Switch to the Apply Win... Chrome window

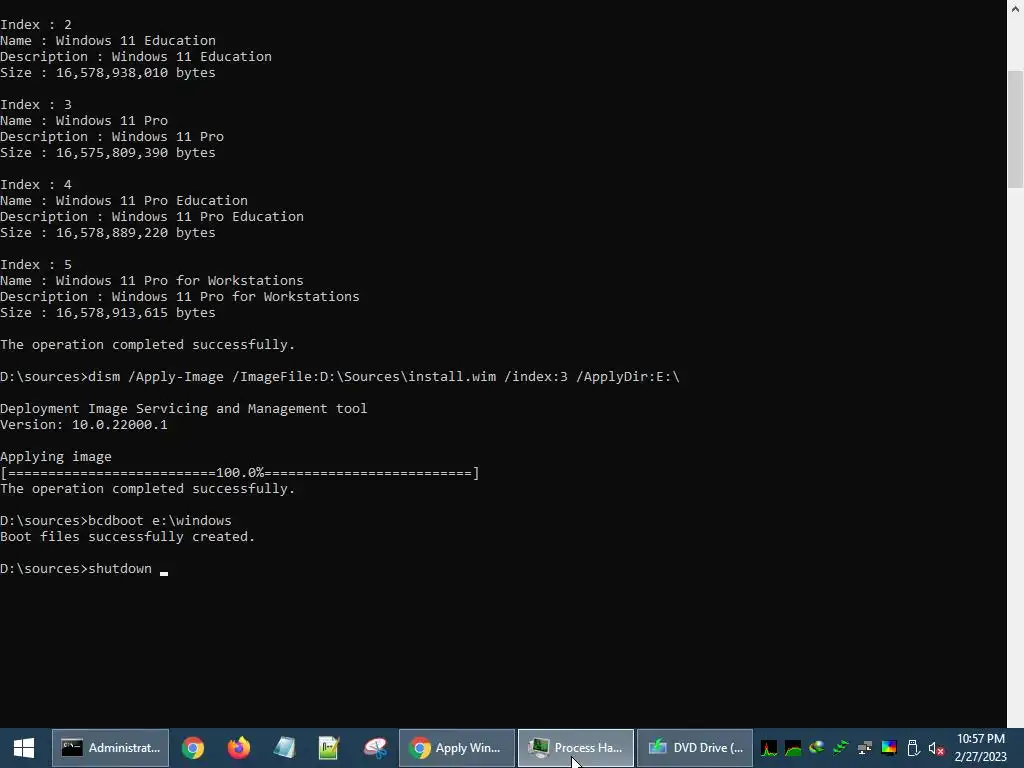pos(456,748)
